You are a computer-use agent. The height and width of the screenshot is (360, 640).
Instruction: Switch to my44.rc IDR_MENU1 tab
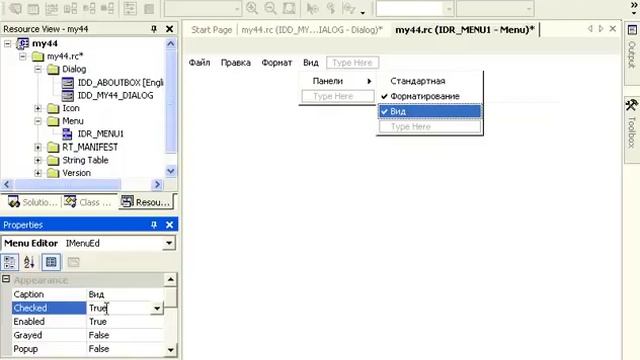[465, 30]
